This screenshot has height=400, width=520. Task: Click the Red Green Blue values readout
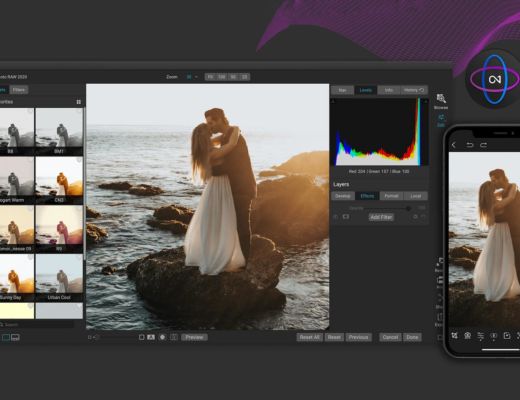379,171
